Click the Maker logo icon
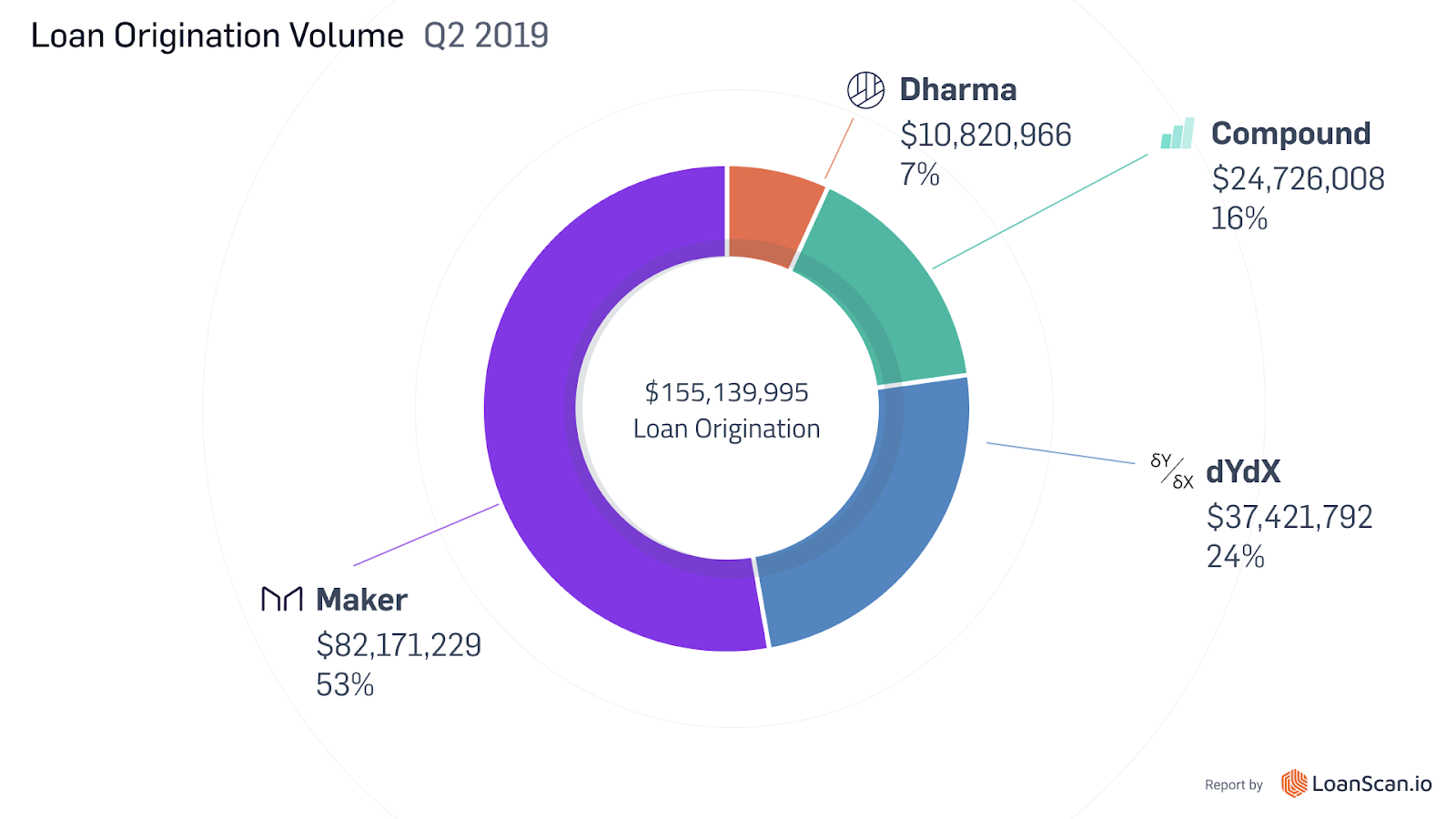 pos(281,599)
